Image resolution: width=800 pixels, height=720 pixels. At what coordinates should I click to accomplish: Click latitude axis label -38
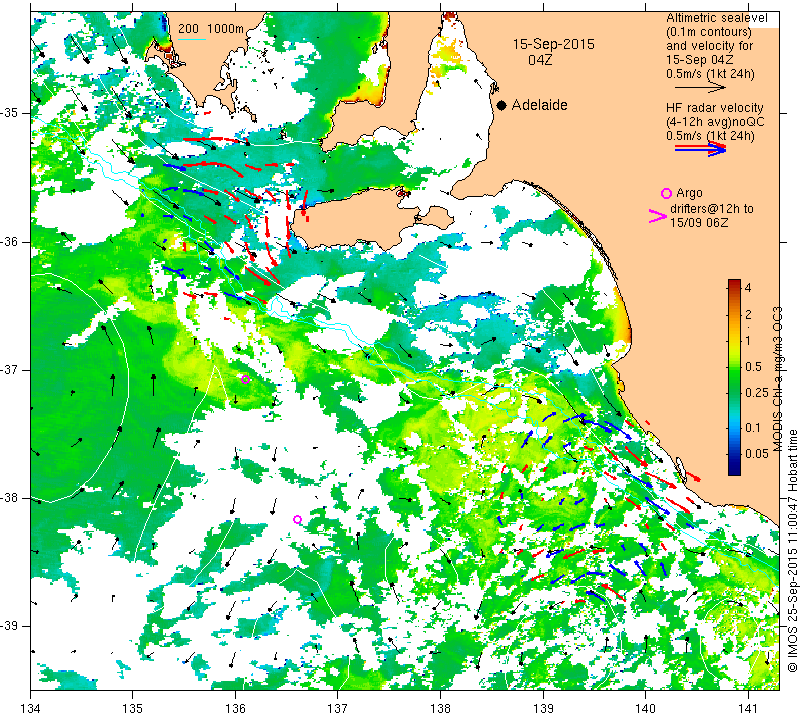(x=10, y=498)
